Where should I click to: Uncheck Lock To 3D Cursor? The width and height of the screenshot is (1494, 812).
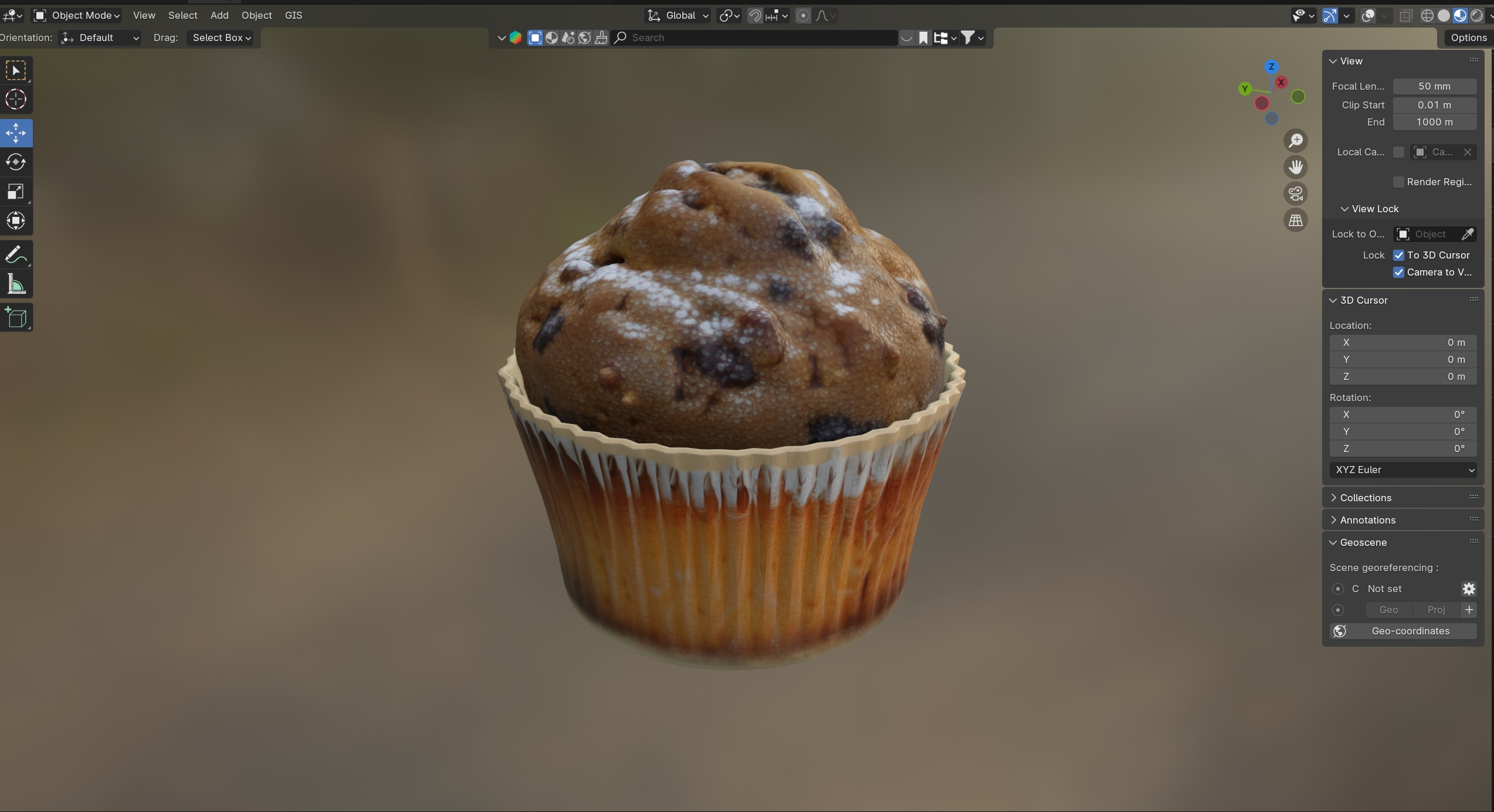1398,255
